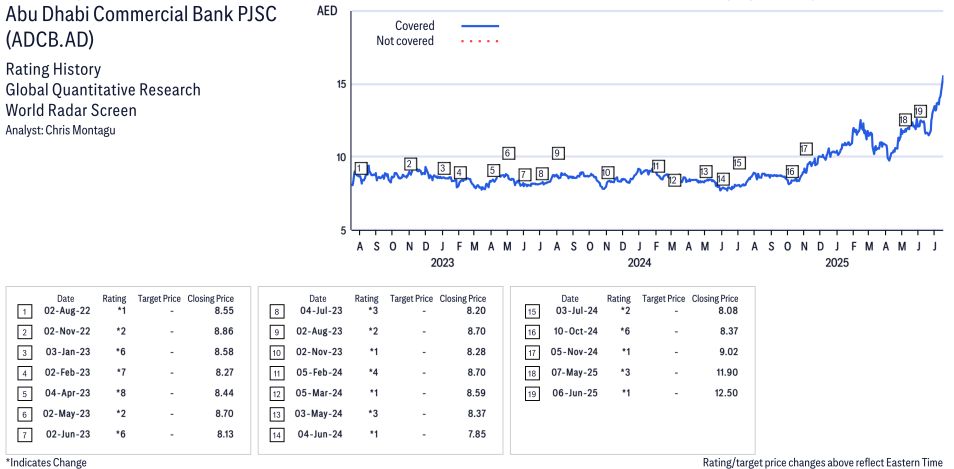954x469 pixels.
Task: Click boxed number 1 in first table
Action: pos(24,313)
